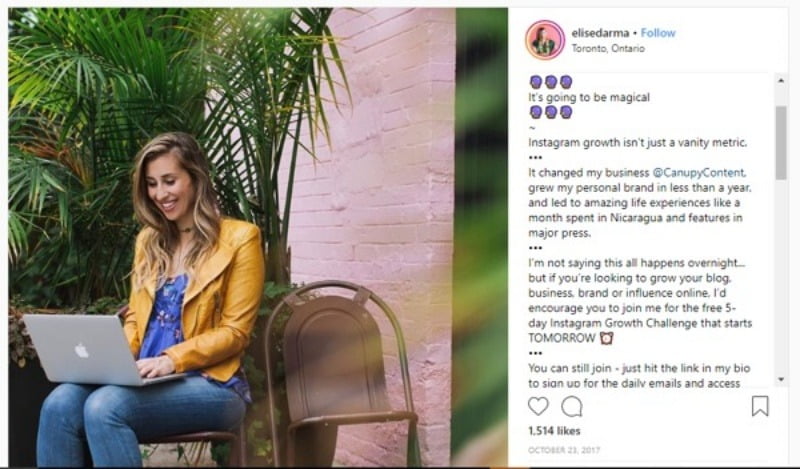This screenshot has height=469, width=800.
Task: Like the post with the heart icon
Action: click(538, 406)
